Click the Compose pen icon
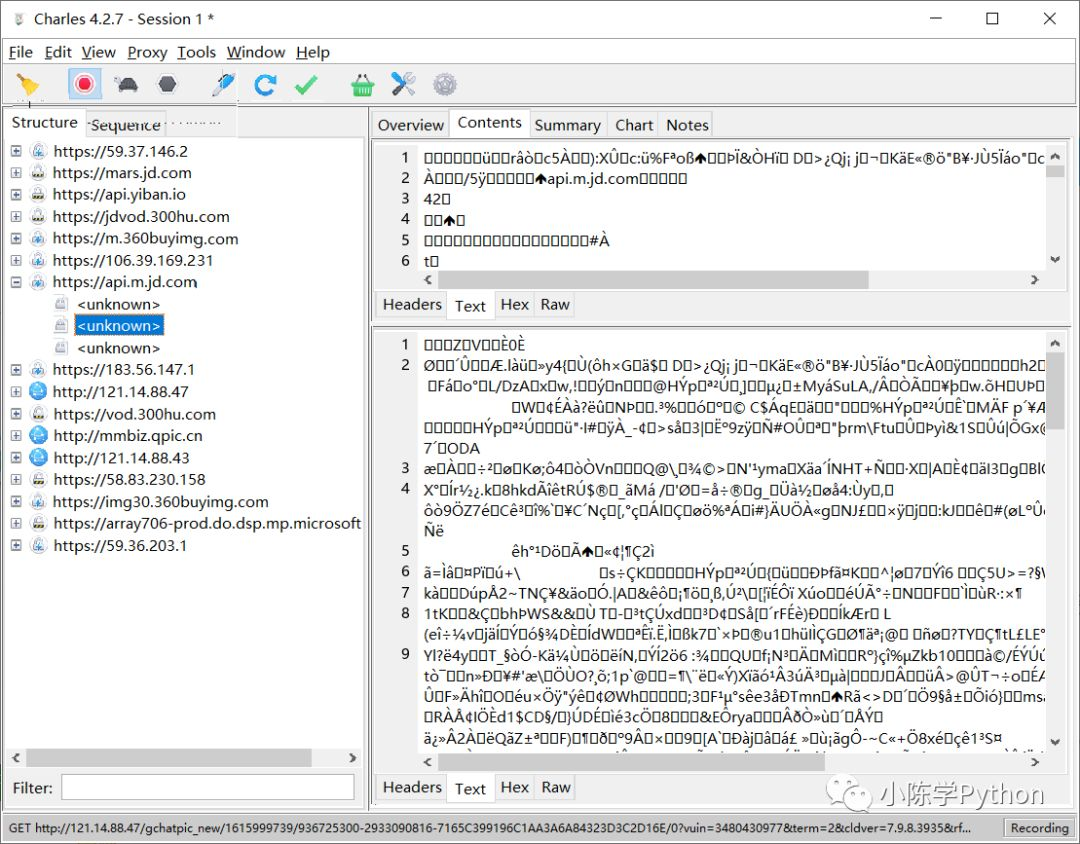Viewport: 1080px width, 844px height. [x=223, y=84]
